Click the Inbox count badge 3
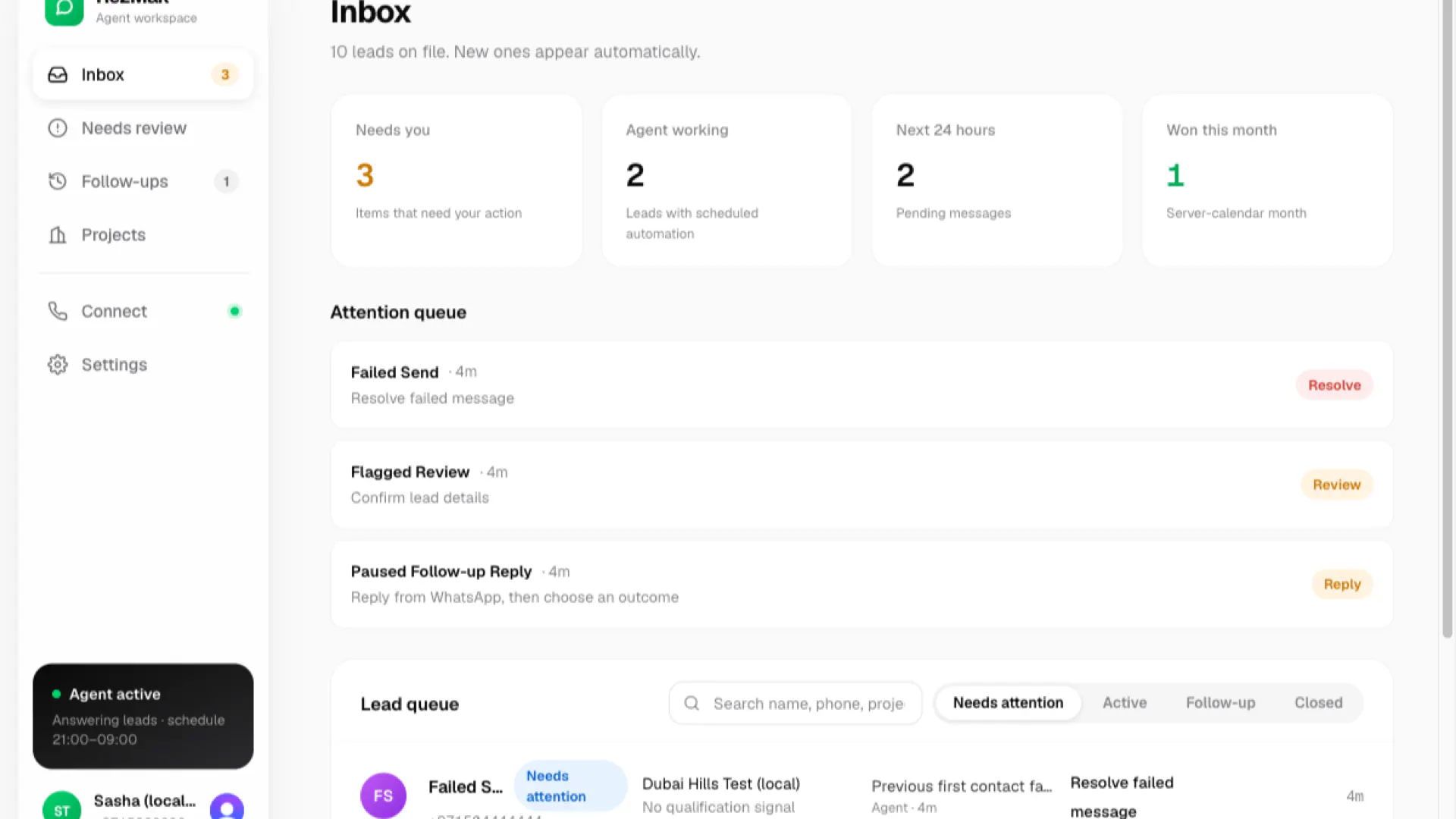The height and width of the screenshot is (819, 1456). [x=224, y=74]
